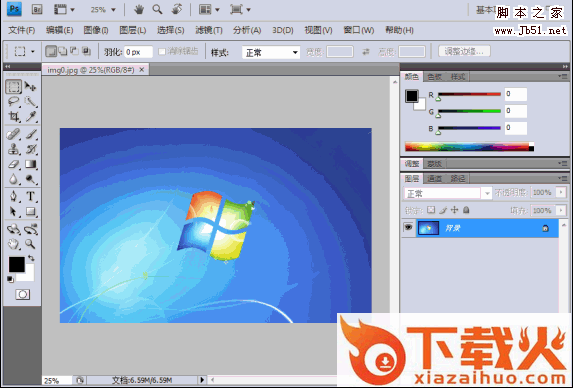573x389 pixels.
Task: Open the 文件(F) menu
Action: point(22,30)
